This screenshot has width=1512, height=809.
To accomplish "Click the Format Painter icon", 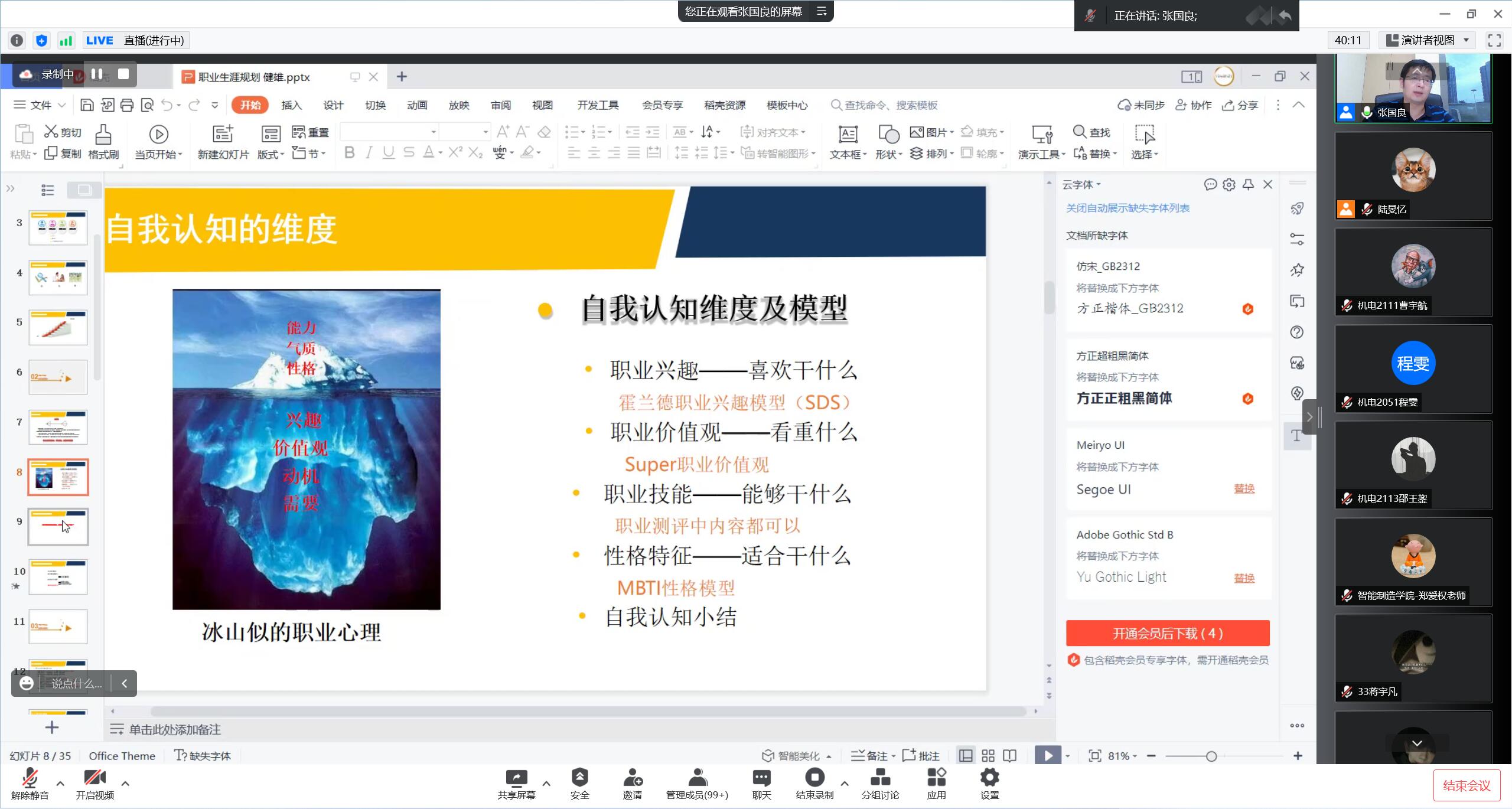I will (x=103, y=135).
